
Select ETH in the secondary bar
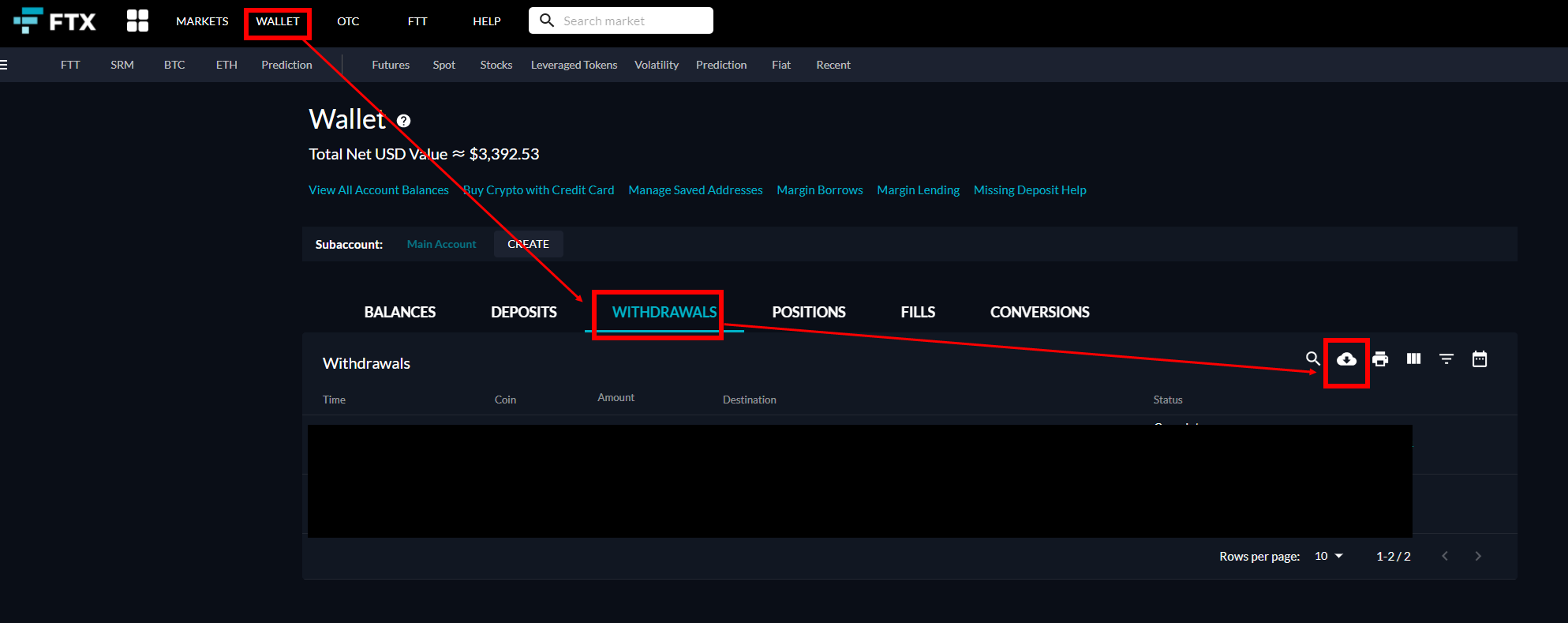(x=226, y=65)
